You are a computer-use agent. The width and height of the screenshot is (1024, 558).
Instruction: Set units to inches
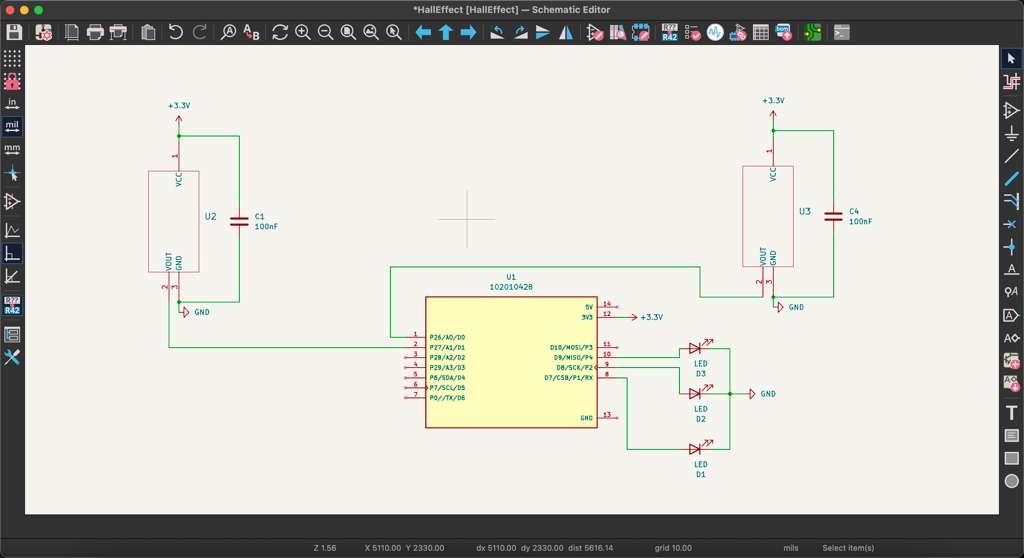coord(12,104)
